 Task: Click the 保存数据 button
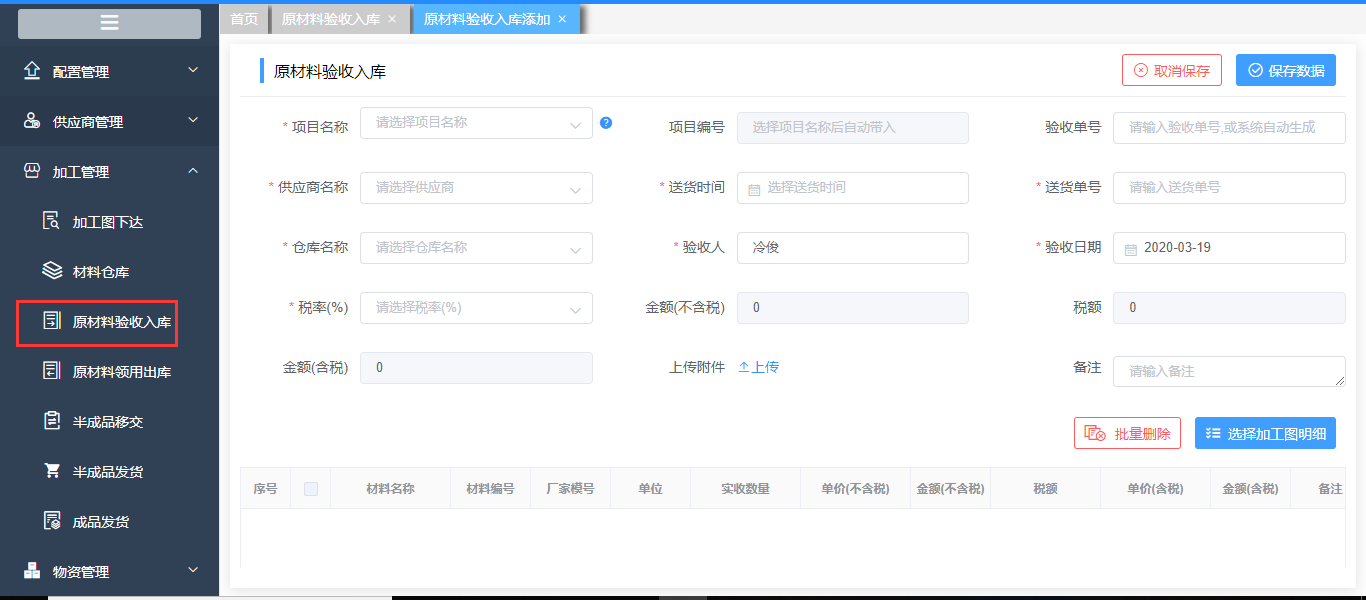pos(1286,70)
